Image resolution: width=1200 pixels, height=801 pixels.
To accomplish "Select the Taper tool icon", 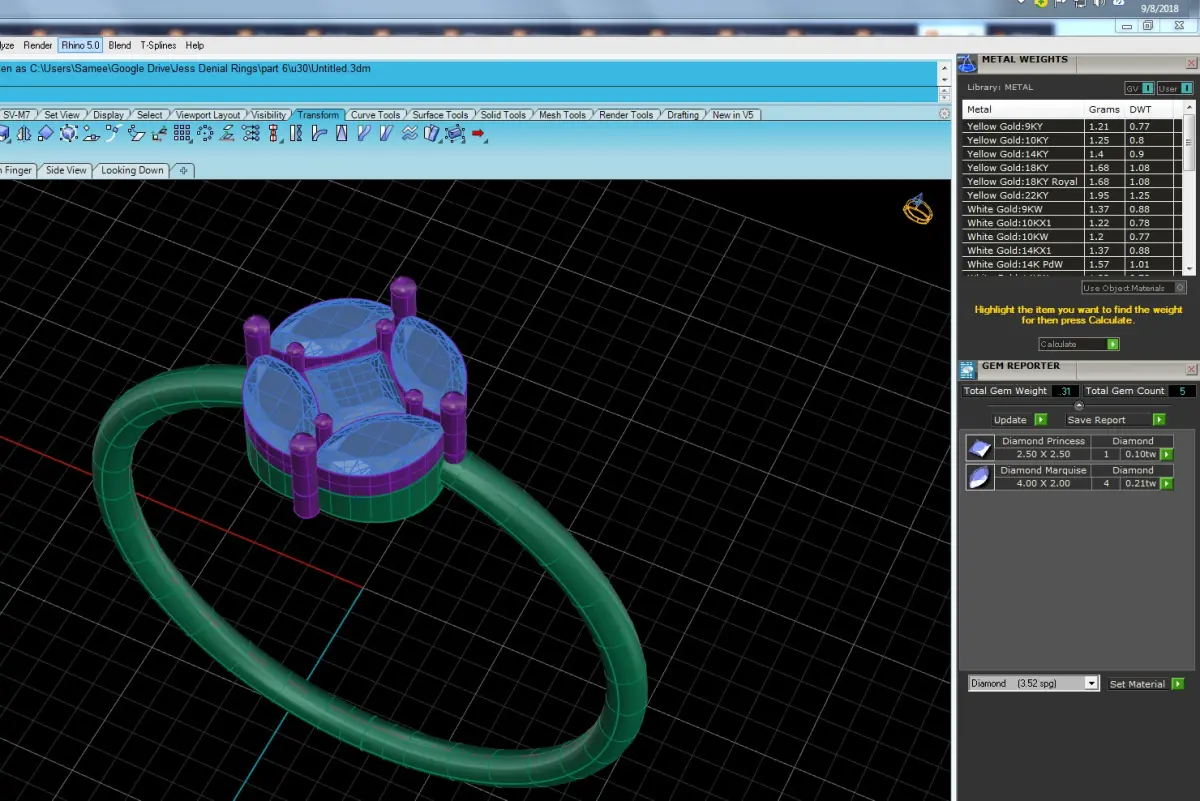I will (342, 133).
